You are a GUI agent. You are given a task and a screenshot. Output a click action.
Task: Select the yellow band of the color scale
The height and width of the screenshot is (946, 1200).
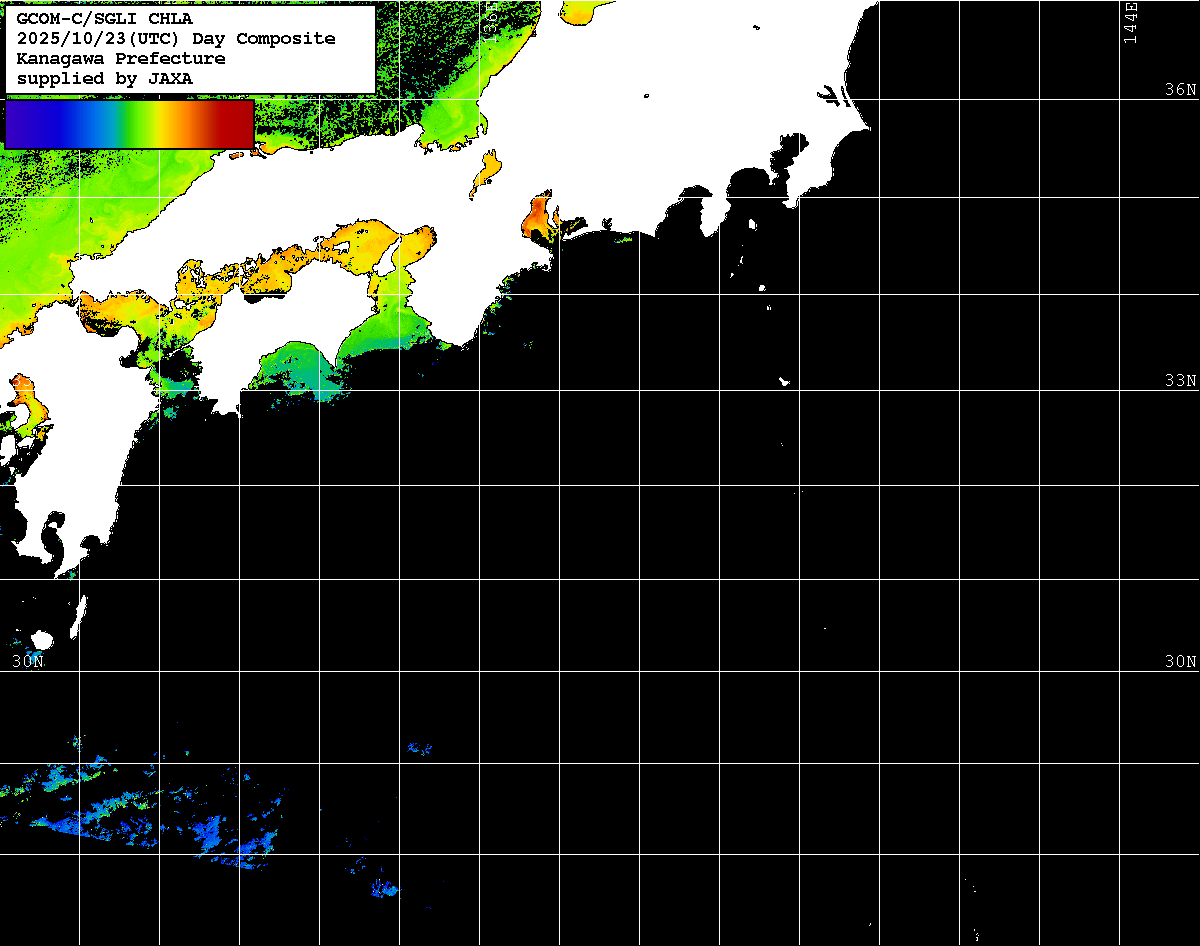(160, 124)
